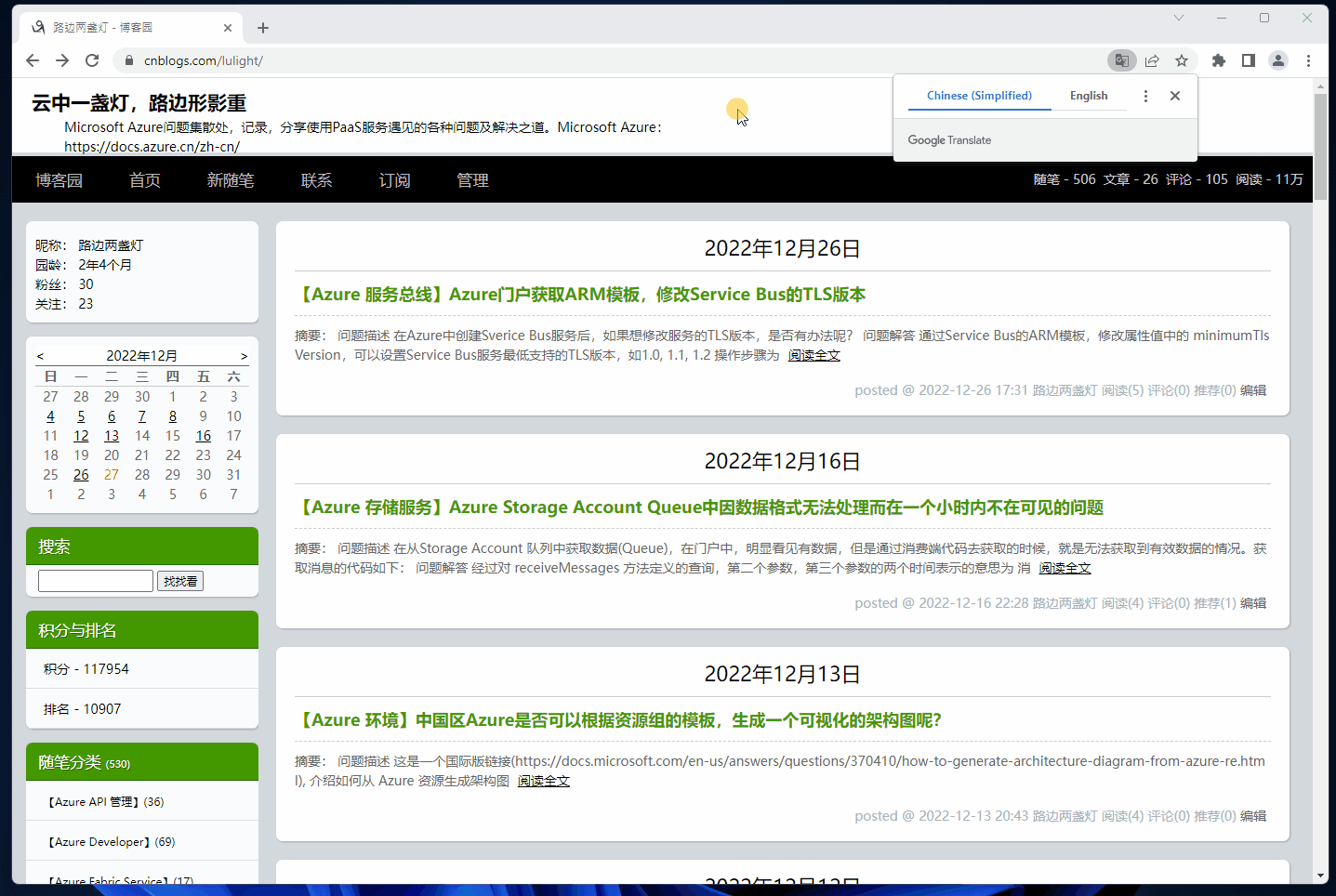
Task: Open the Azure Storage Account Queue article
Action: coord(699,507)
